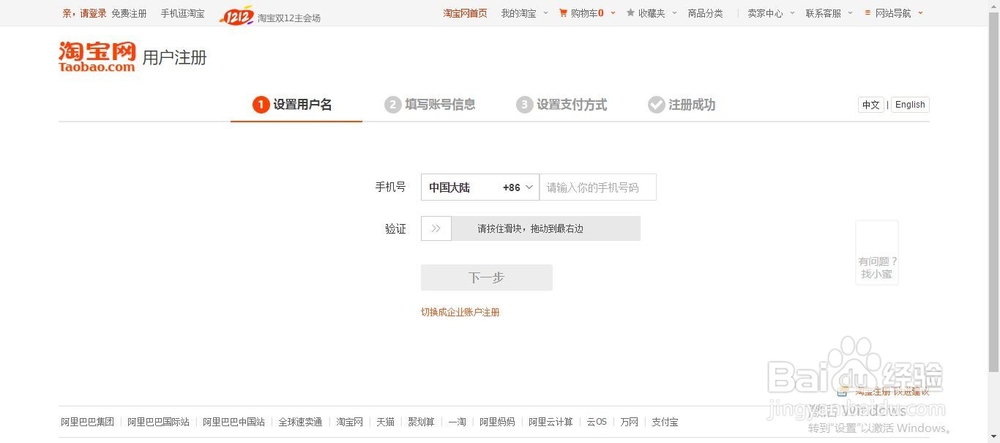Switch language to 中文
This screenshot has height=443, width=1000.
871,105
